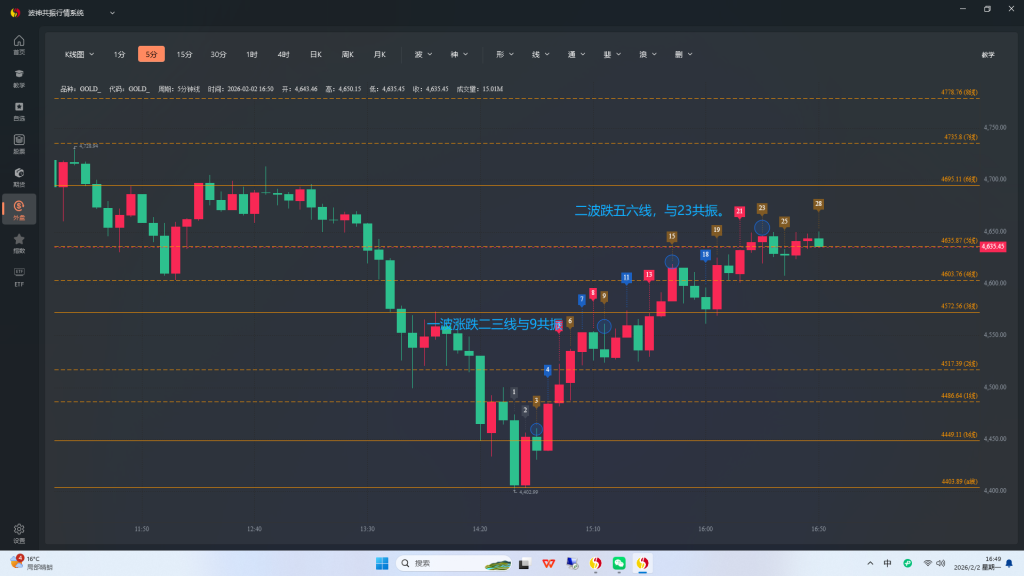Select the 30分 timeframe tab
The image size is (1024, 576).
pyautogui.click(x=218, y=54)
